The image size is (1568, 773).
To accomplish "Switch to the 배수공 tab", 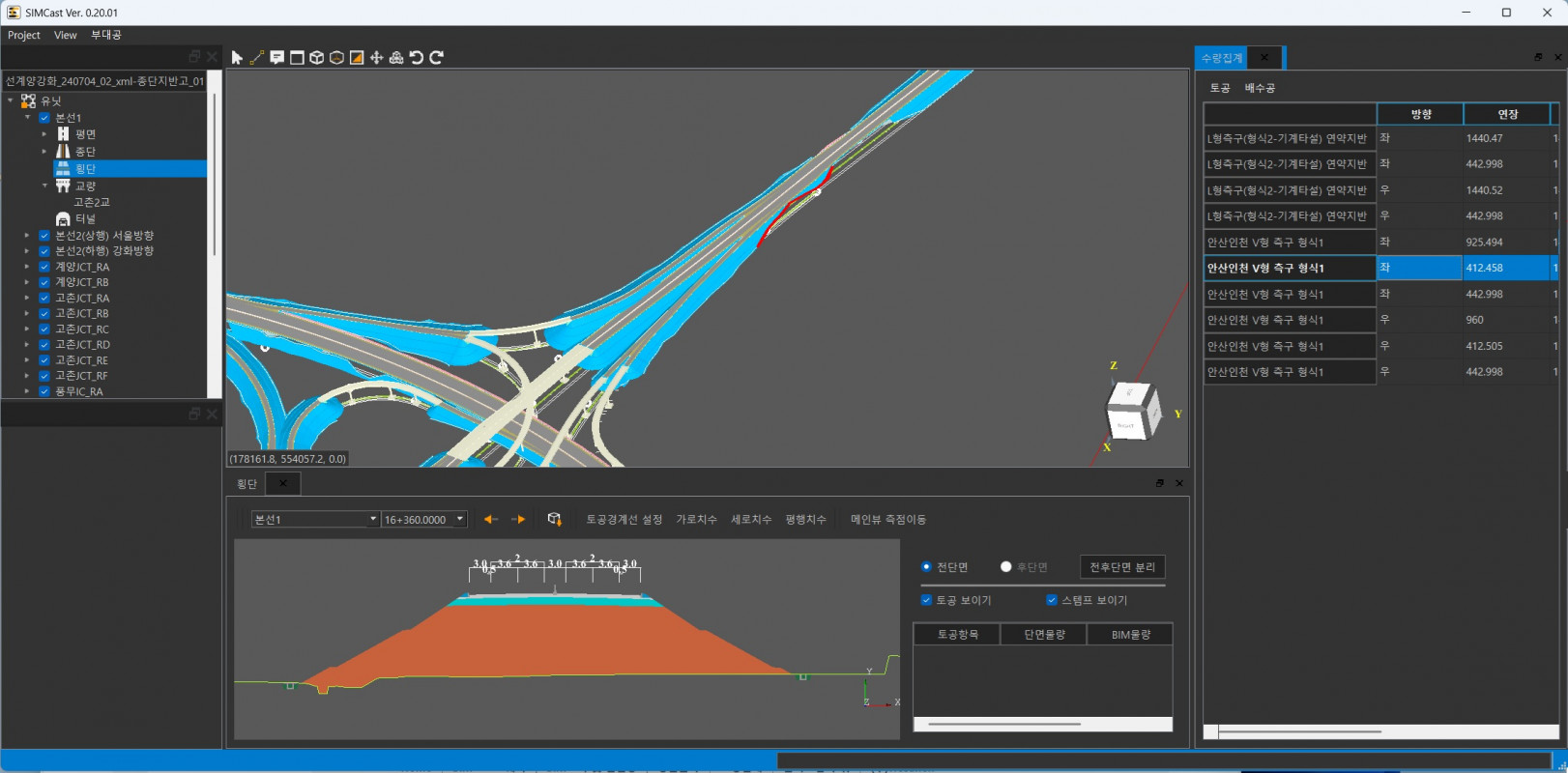I will (x=1260, y=88).
